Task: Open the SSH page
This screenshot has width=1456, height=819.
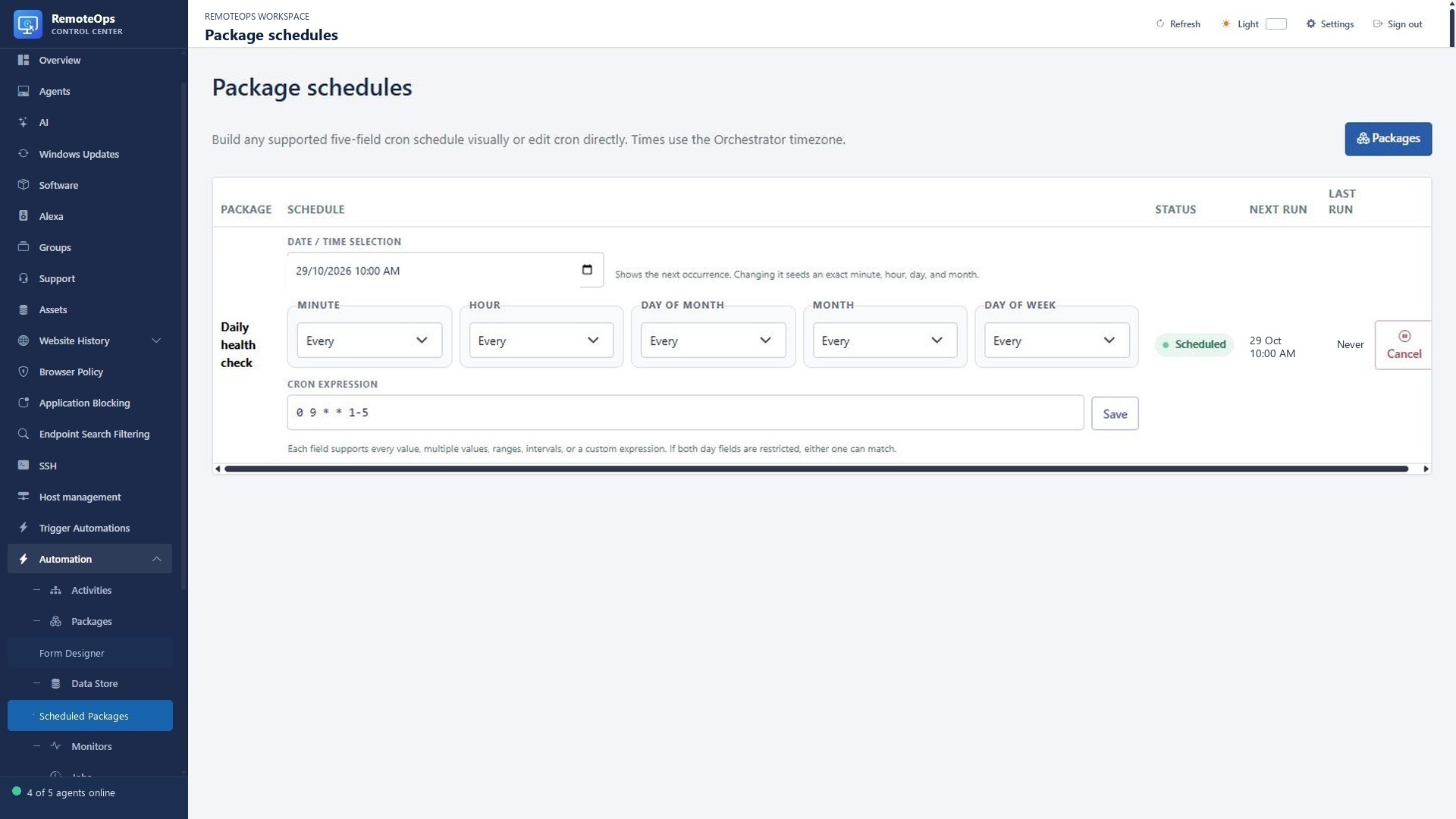Action: click(x=90, y=466)
